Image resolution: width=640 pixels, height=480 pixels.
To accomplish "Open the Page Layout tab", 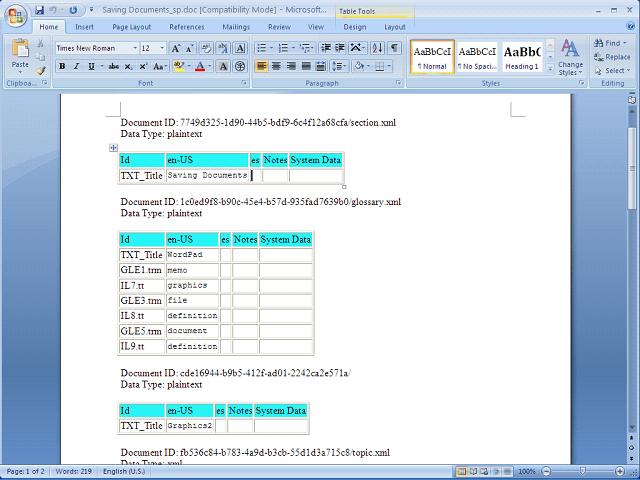I will 131,27.
